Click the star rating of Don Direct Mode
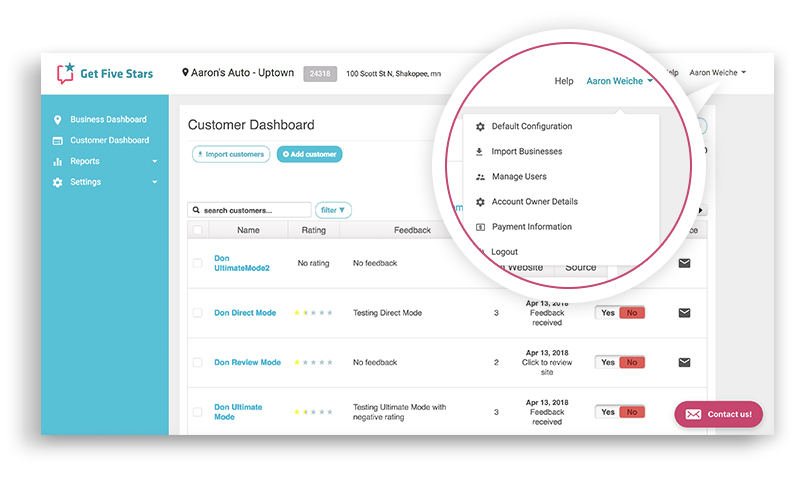 point(313,313)
